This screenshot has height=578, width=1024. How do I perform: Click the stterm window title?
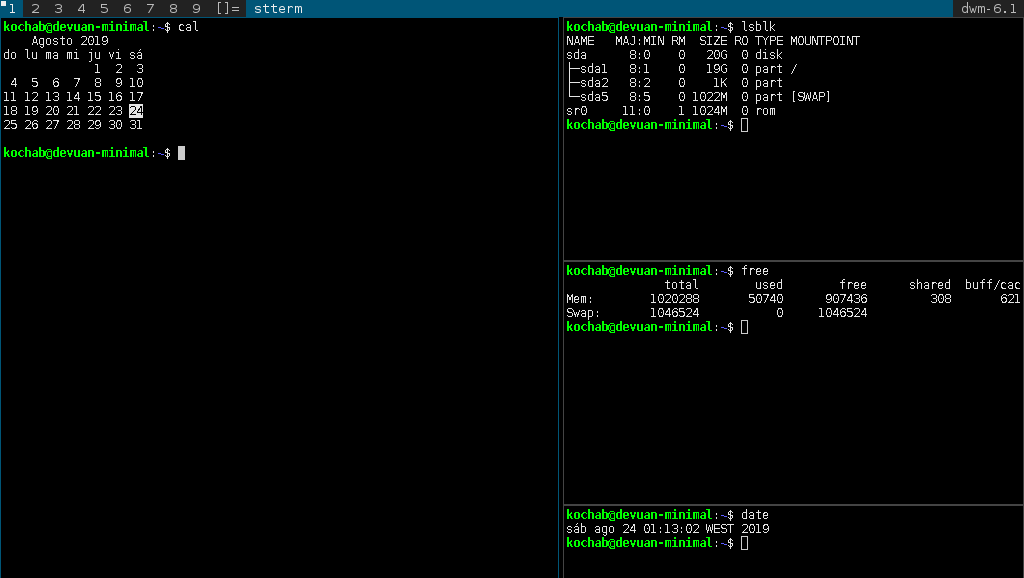pyautogui.click(x=278, y=8)
